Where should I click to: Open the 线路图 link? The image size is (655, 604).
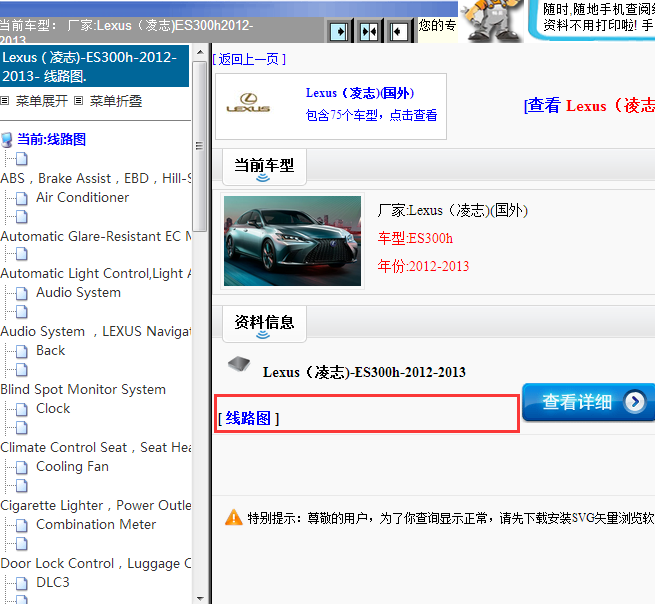click(248, 418)
